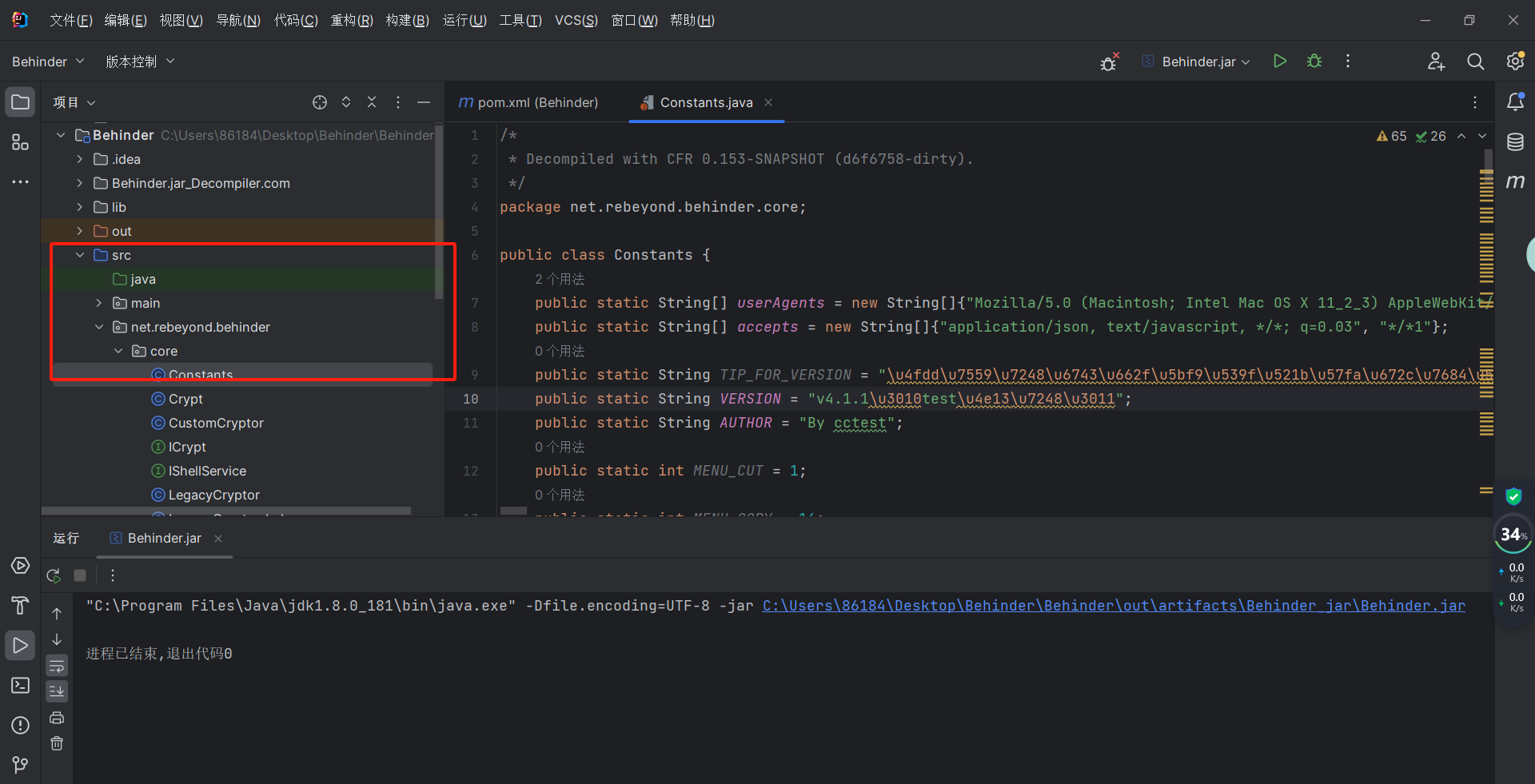Open run toolbar more options
1535x784 pixels.
113,575
